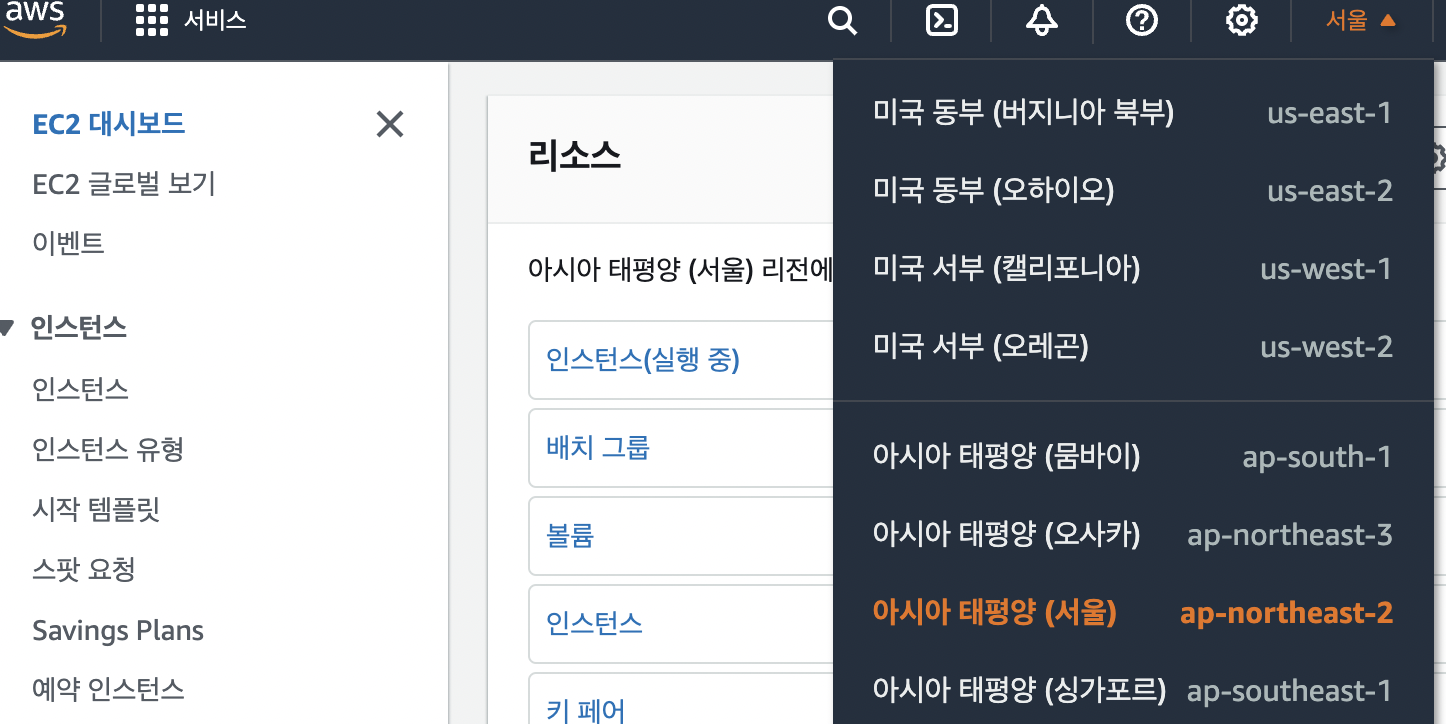Viewport: 1446px width, 724px height.
Task: Open the services grid icon
Action: pos(151,20)
